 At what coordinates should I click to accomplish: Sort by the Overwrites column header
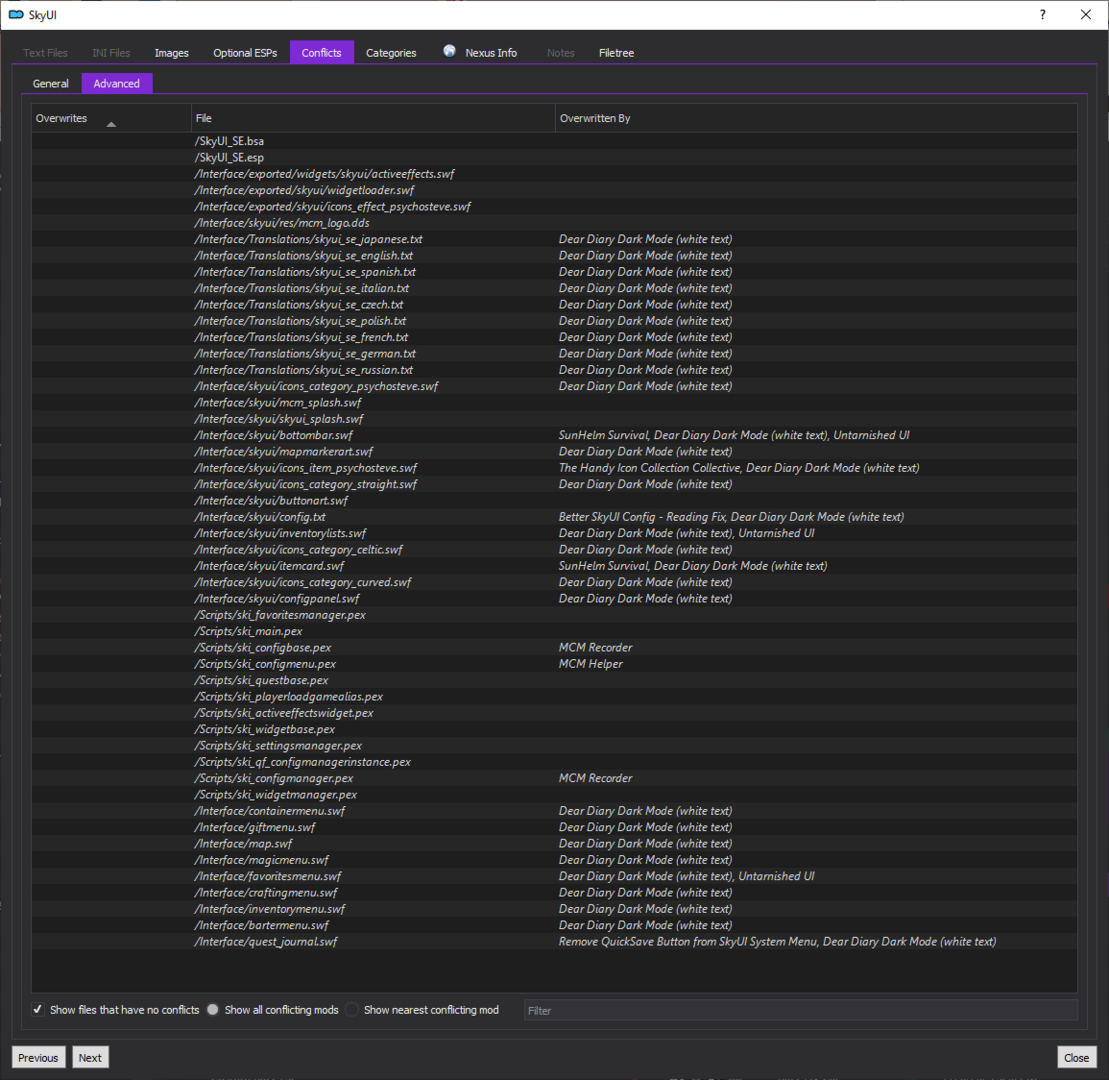111,118
